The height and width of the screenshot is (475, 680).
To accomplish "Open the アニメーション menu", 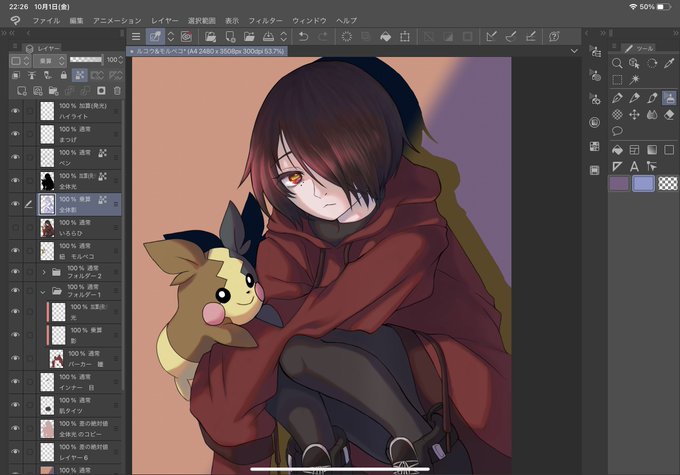I will click(x=117, y=20).
